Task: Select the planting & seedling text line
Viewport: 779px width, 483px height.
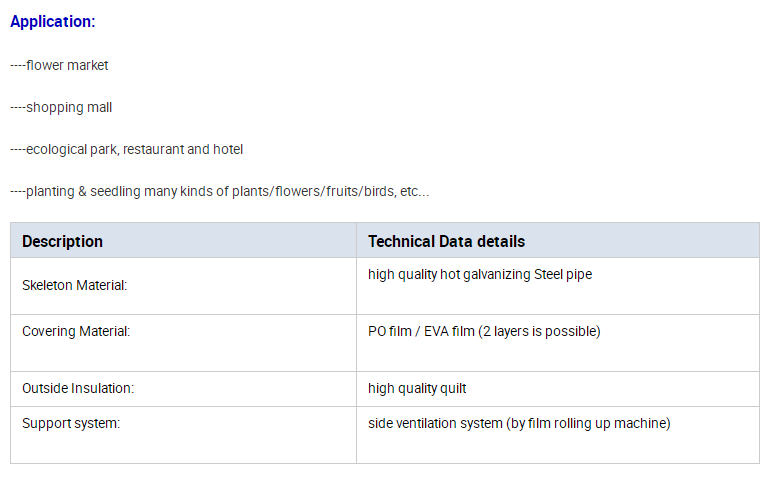Action: pos(220,191)
